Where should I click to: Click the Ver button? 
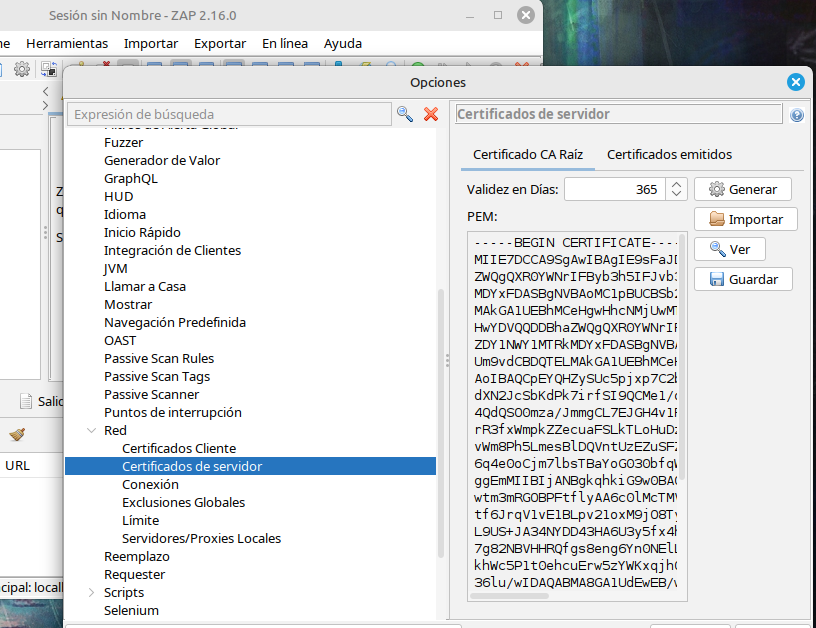[x=730, y=249]
